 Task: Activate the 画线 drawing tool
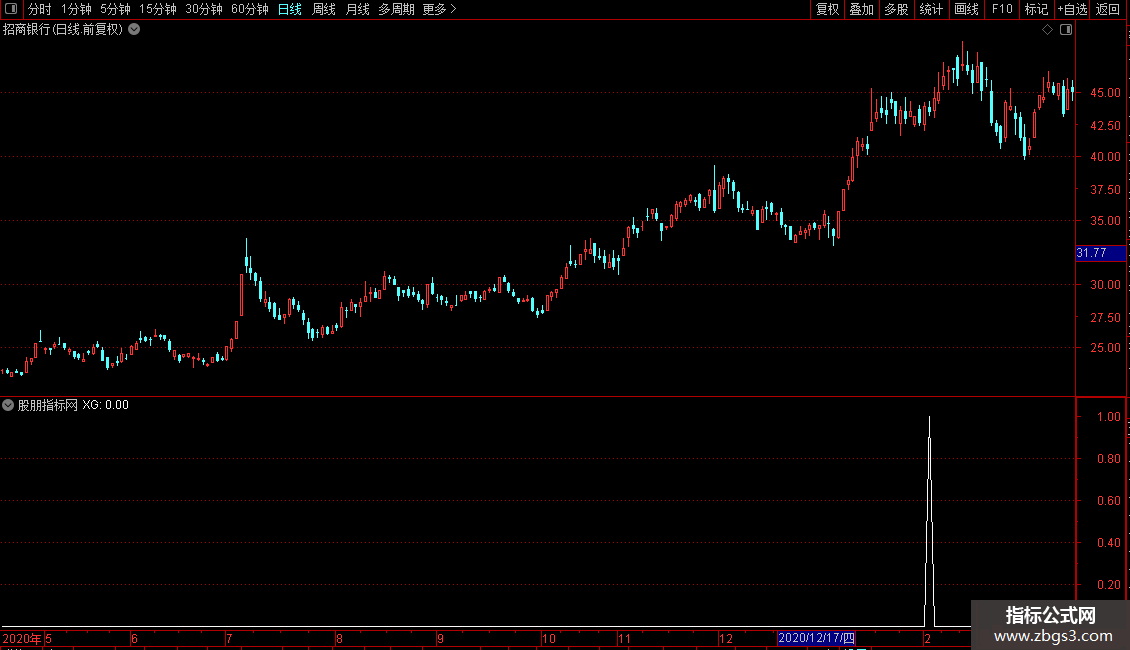tap(966, 9)
